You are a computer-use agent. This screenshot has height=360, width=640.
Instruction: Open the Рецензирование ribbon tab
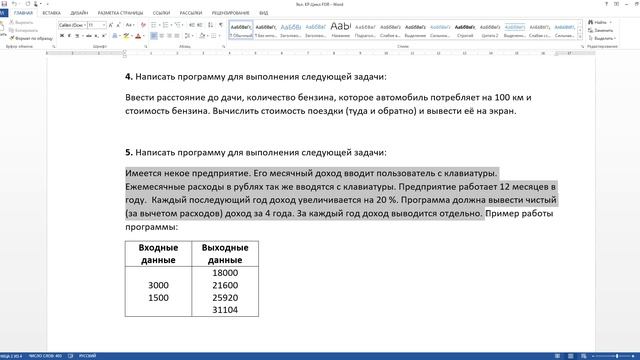(x=230, y=13)
